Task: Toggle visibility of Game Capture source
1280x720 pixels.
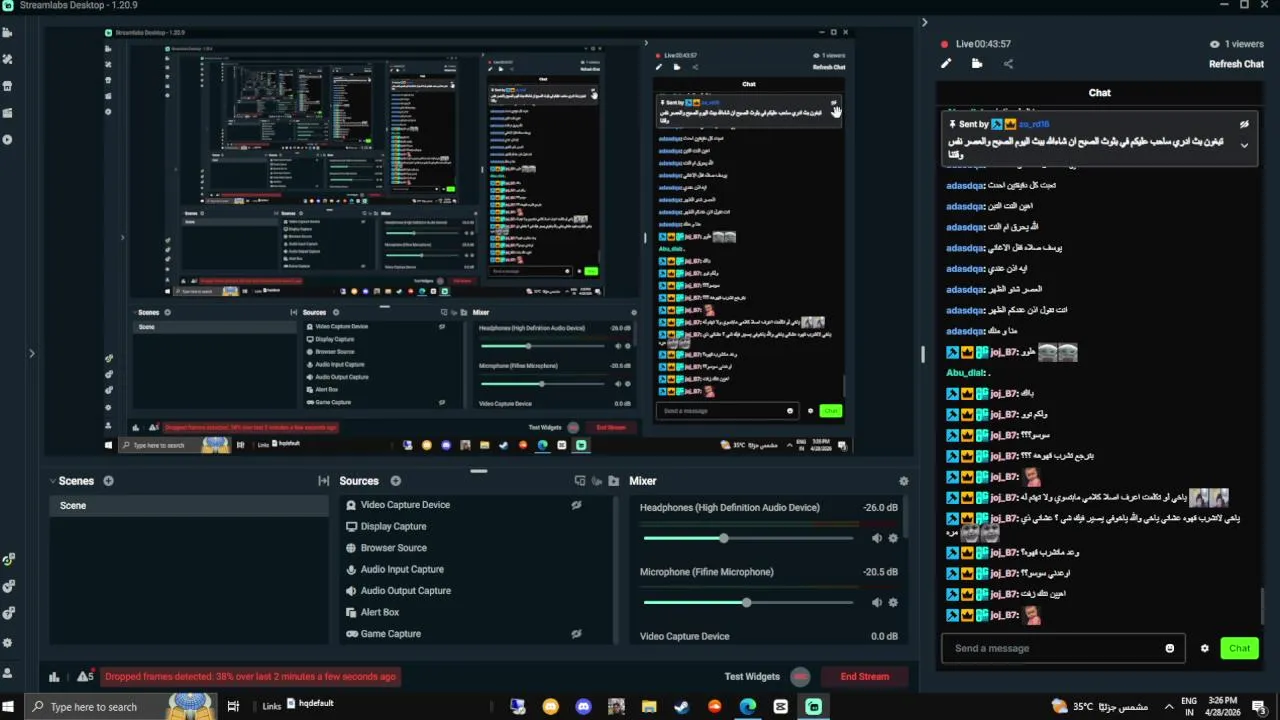Action: point(576,634)
